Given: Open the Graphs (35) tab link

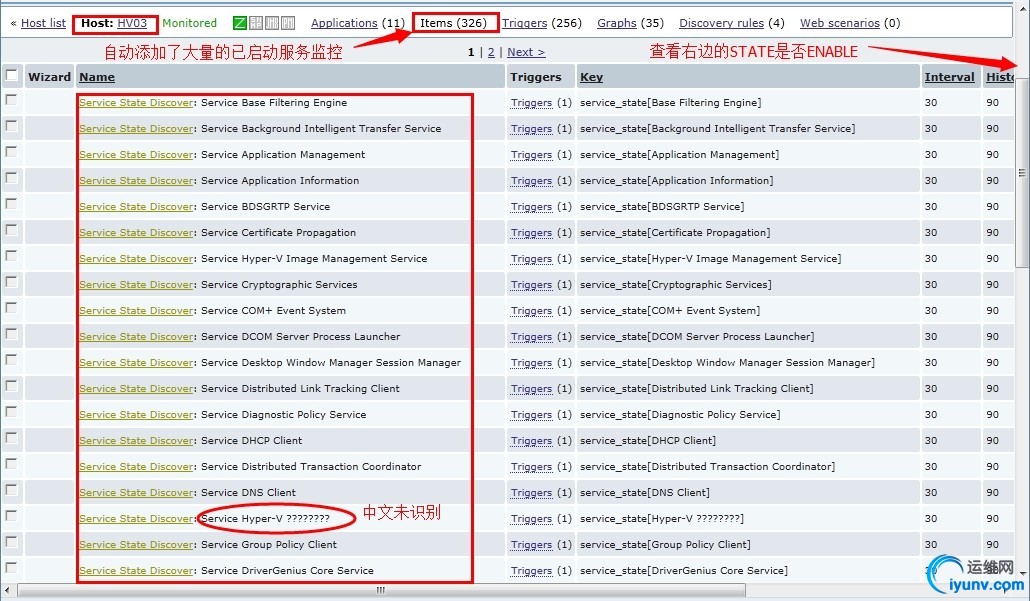Looking at the screenshot, I should (x=617, y=23).
